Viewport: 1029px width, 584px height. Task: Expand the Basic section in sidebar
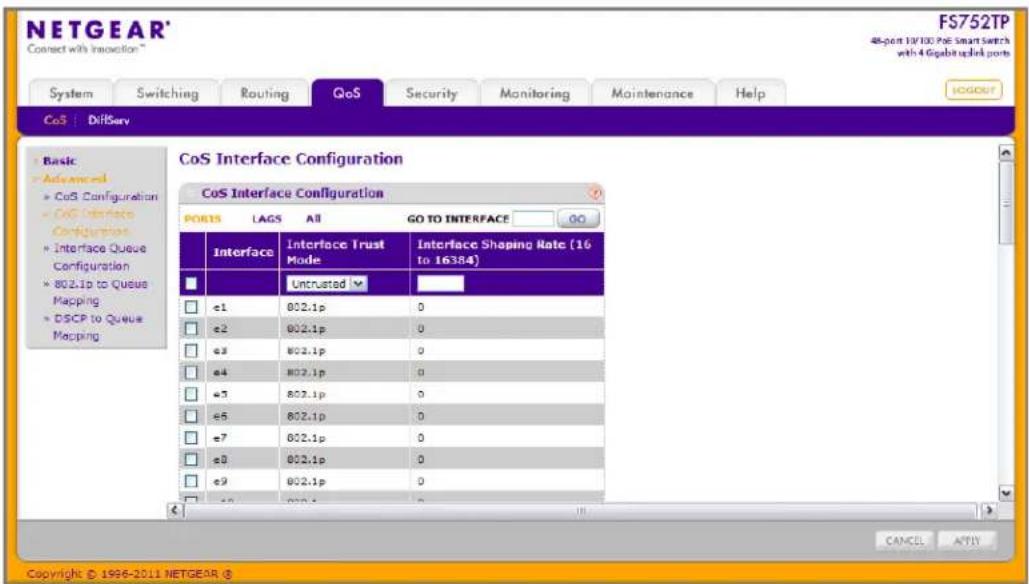tap(59, 161)
